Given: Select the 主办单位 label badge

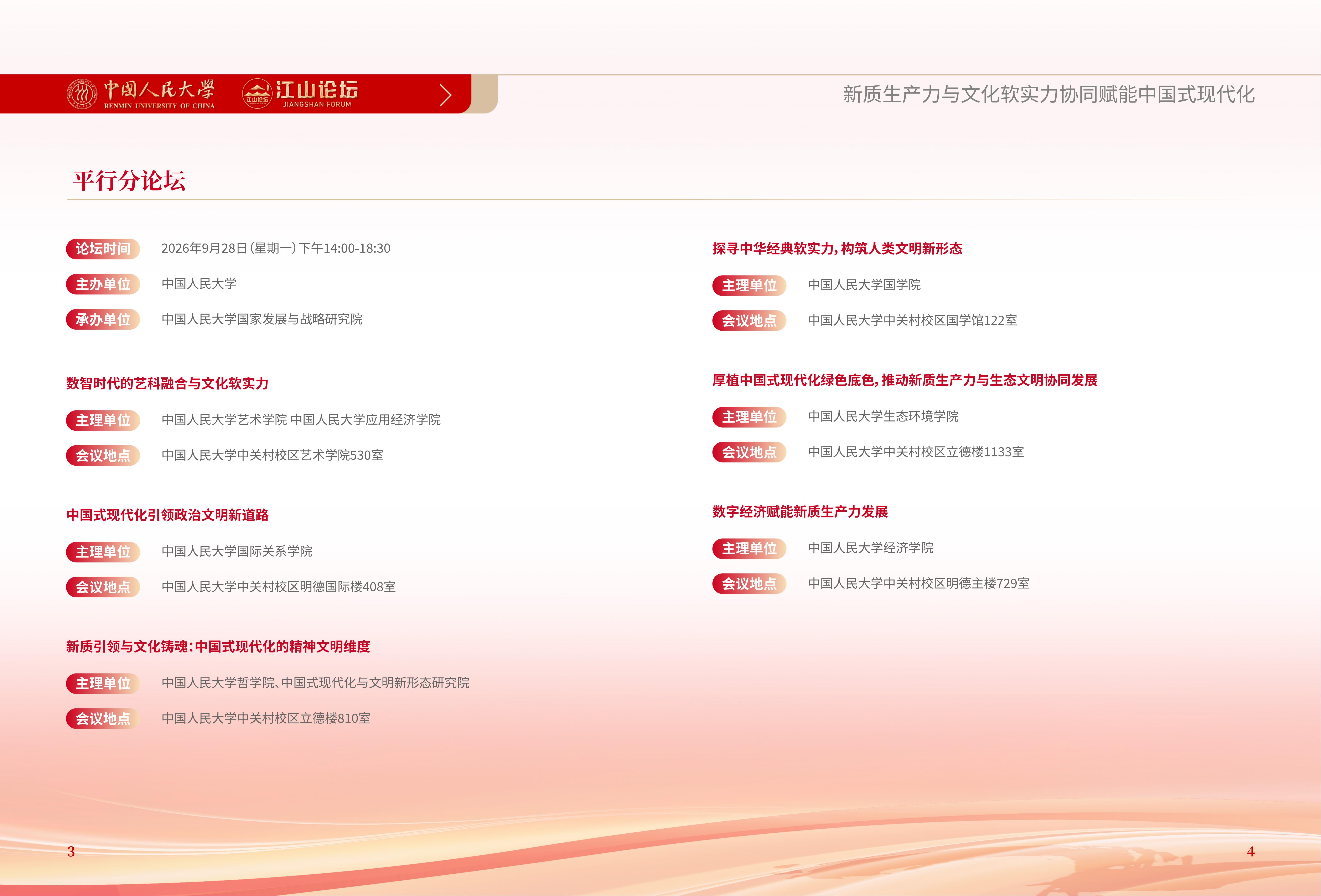Looking at the screenshot, I should [x=103, y=284].
